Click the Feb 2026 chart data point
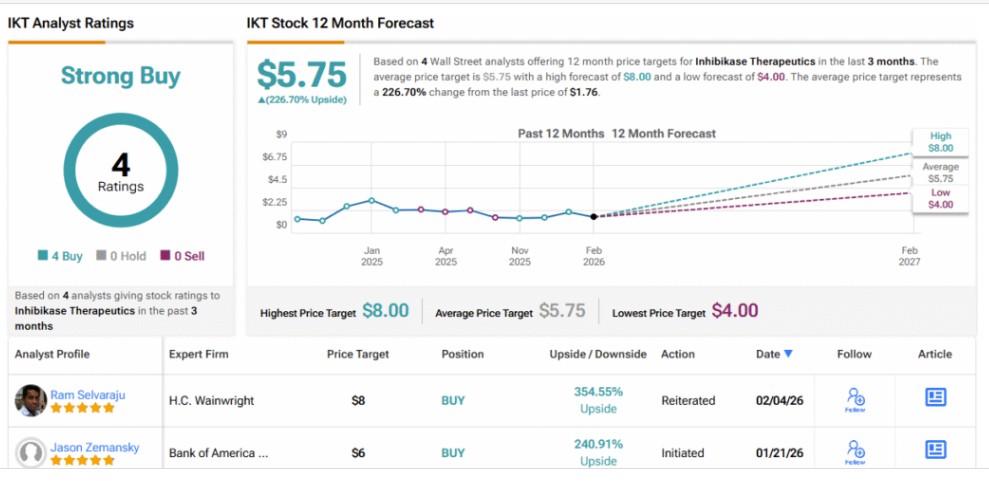 (x=594, y=216)
